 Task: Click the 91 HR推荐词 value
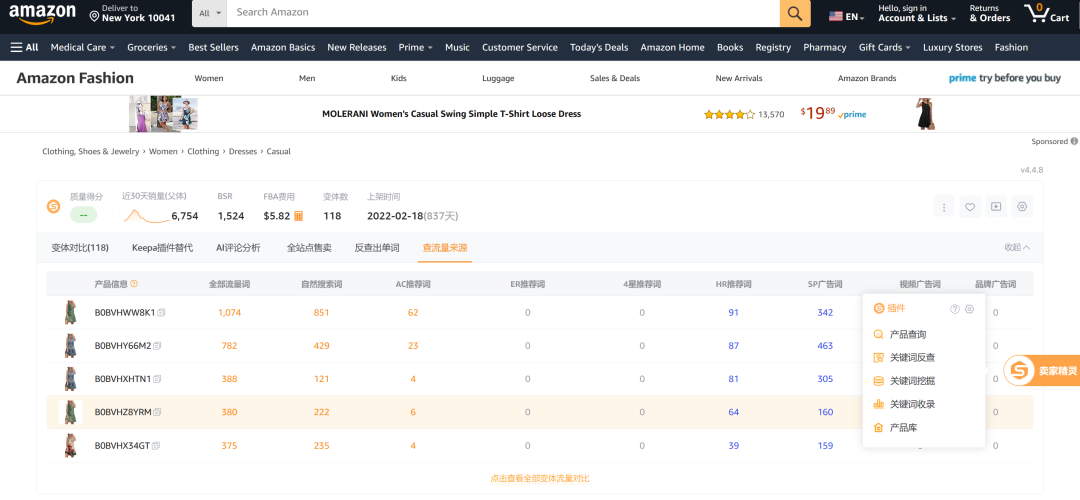click(x=734, y=313)
